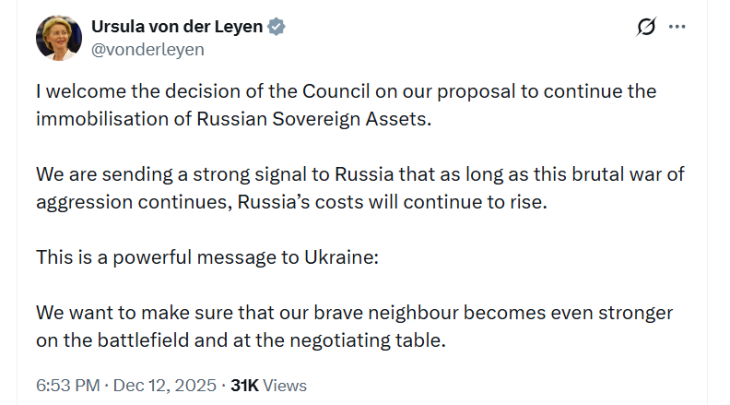Click the first line starting "I welcome the decision"

(345, 92)
